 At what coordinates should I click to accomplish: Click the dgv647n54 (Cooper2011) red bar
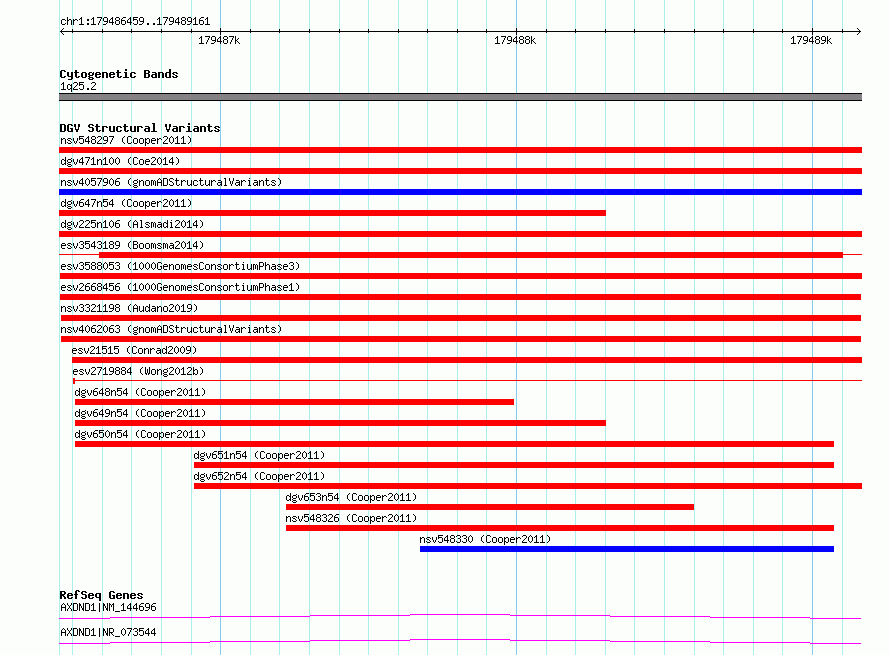pos(333,213)
